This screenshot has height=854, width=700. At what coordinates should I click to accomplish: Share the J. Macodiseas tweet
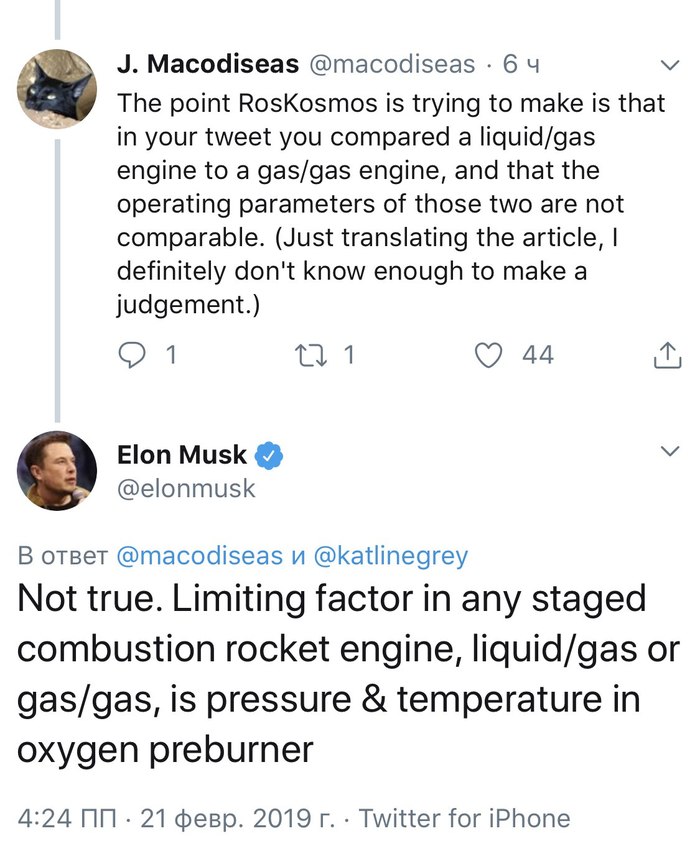pos(667,355)
